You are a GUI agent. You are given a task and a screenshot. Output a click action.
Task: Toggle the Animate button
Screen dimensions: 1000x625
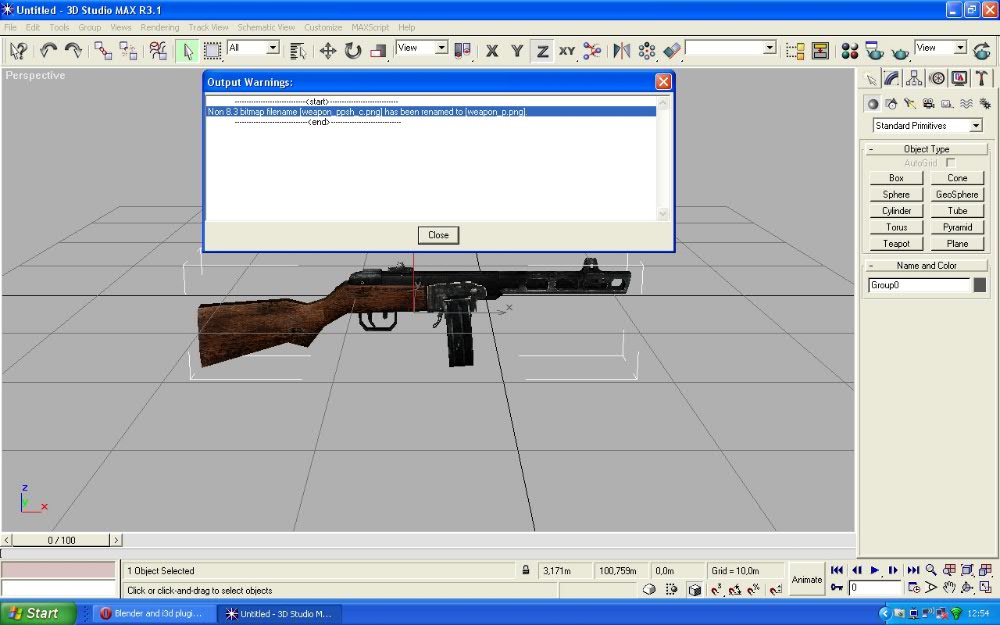[x=807, y=578]
